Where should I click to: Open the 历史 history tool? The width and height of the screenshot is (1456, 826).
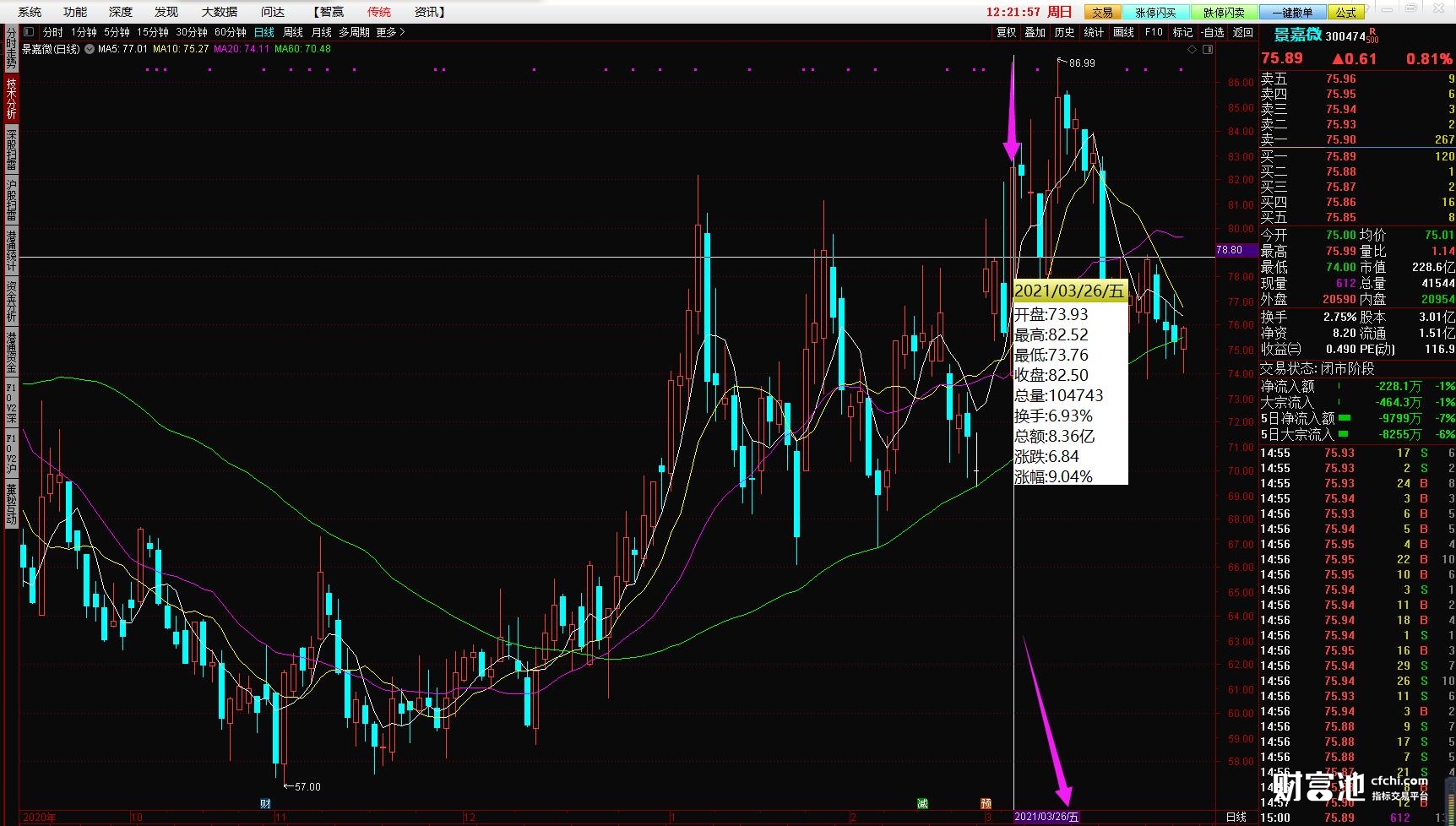(x=1064, y=32)
